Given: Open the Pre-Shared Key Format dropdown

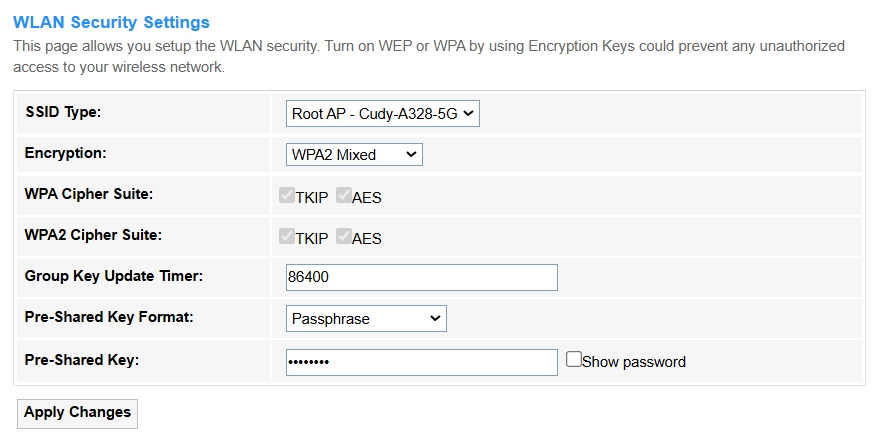Looking at the screenshot, I should coord(366,319).
